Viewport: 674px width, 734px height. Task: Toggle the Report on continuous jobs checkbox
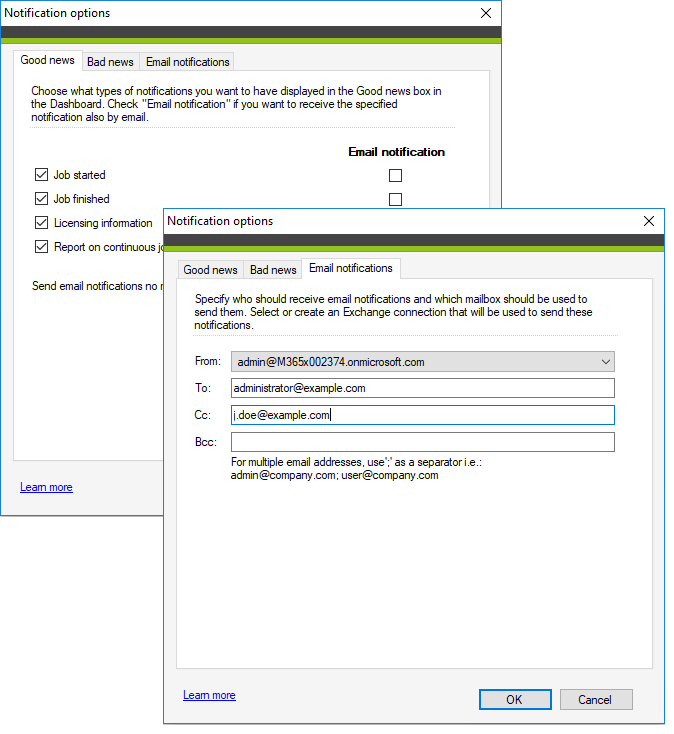click(x=42, y=247)
